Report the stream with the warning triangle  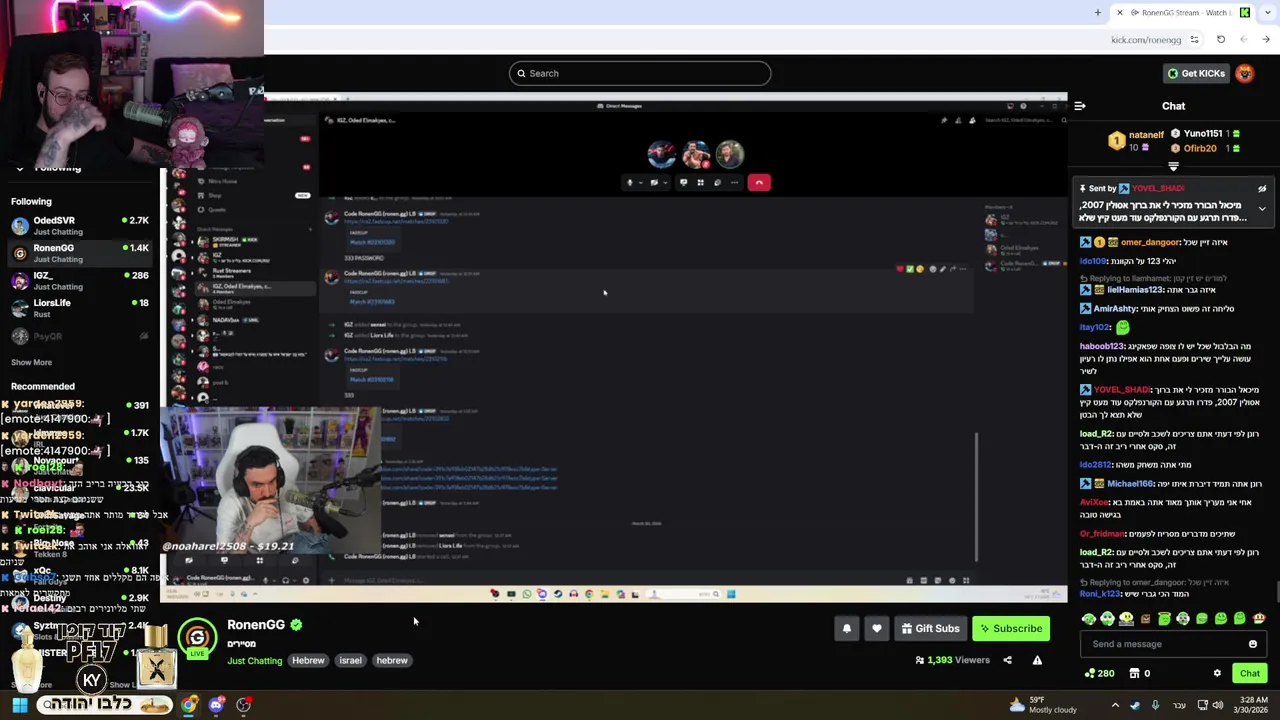[x=1037, y=660]
